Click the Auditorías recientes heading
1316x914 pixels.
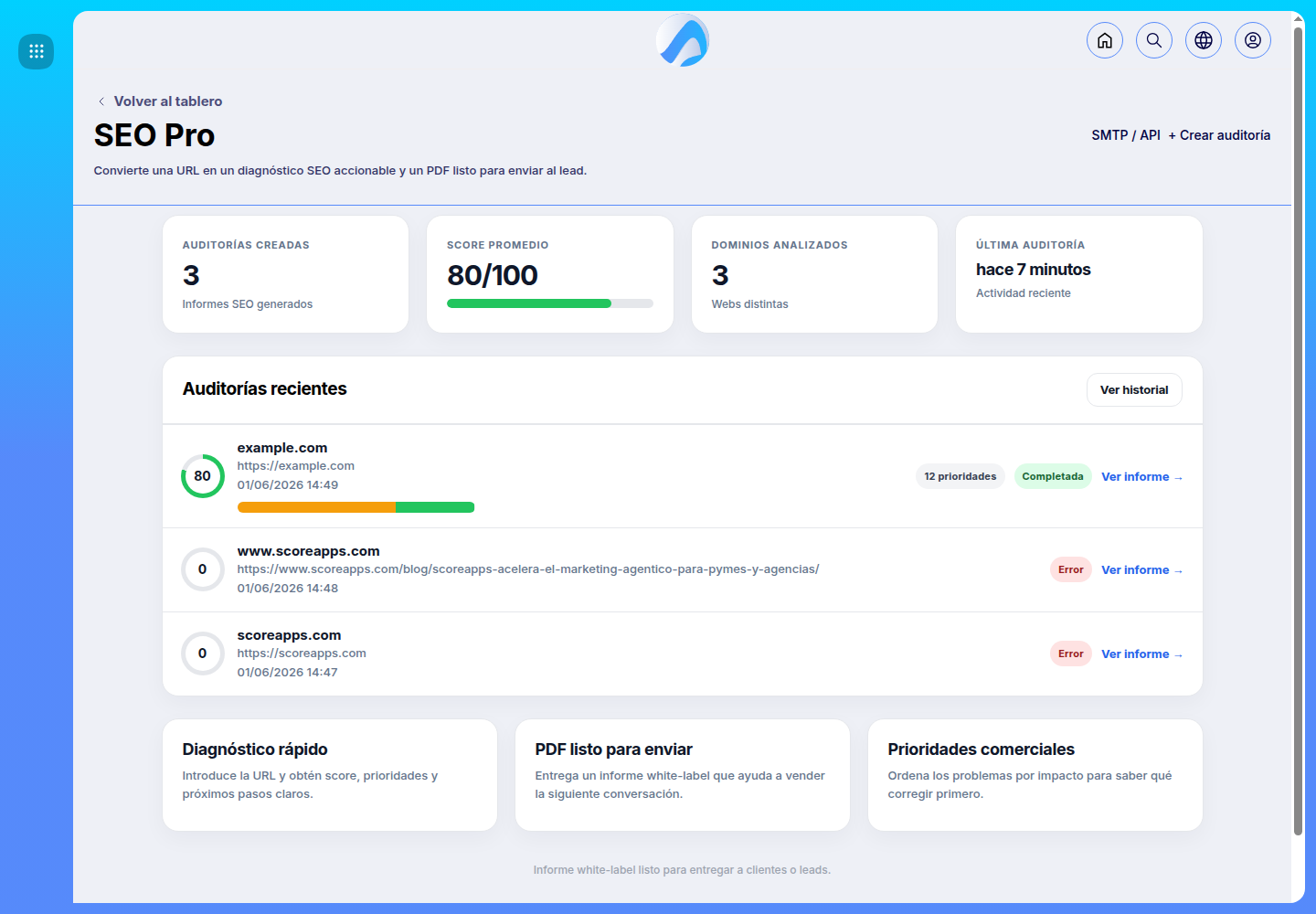tap(265, 389)
